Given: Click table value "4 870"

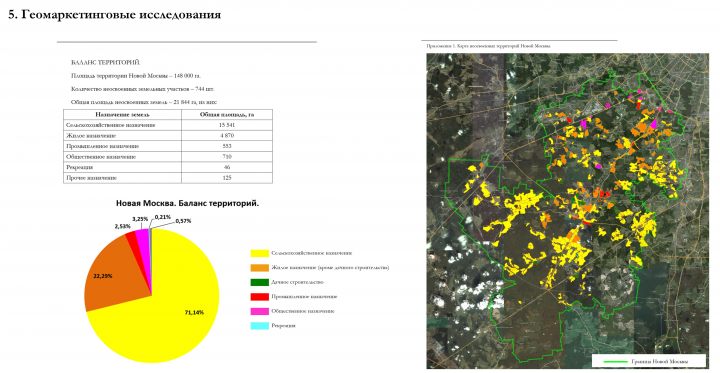Looking at the screenshot, I should pos(227,136).
